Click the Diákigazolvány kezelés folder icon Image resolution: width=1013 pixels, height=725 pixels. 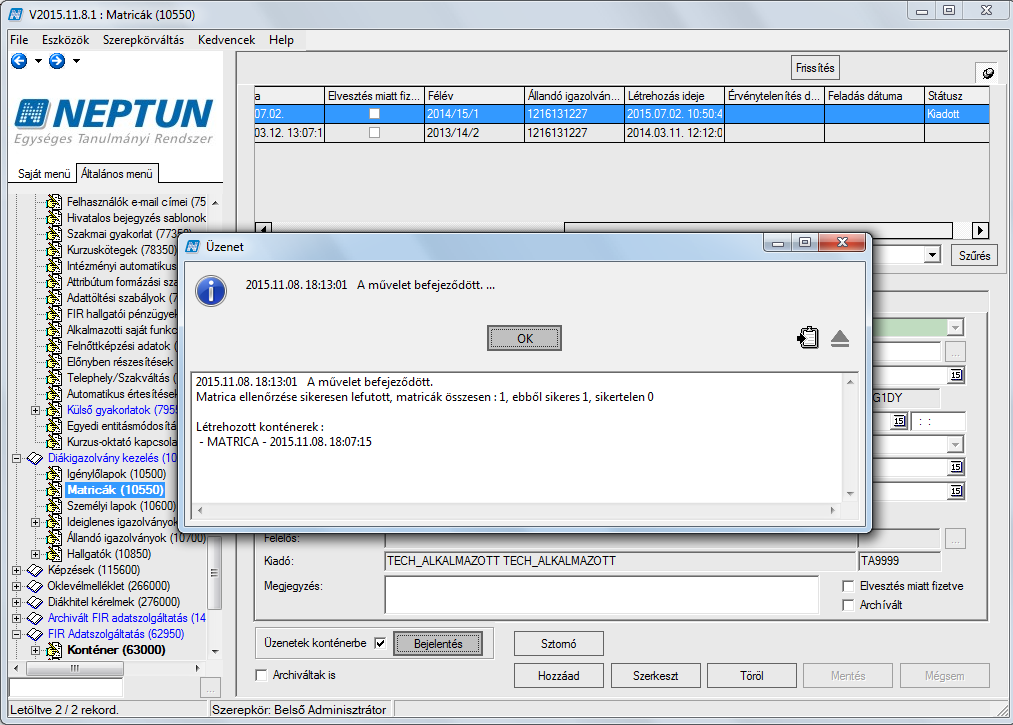34,458
